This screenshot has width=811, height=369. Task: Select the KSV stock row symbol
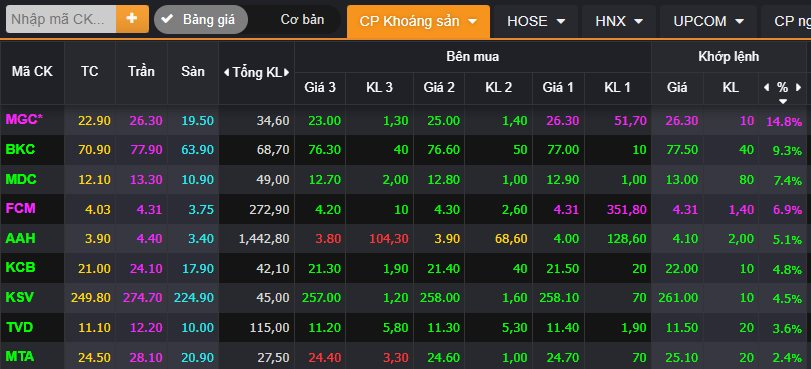coord(20,298)
